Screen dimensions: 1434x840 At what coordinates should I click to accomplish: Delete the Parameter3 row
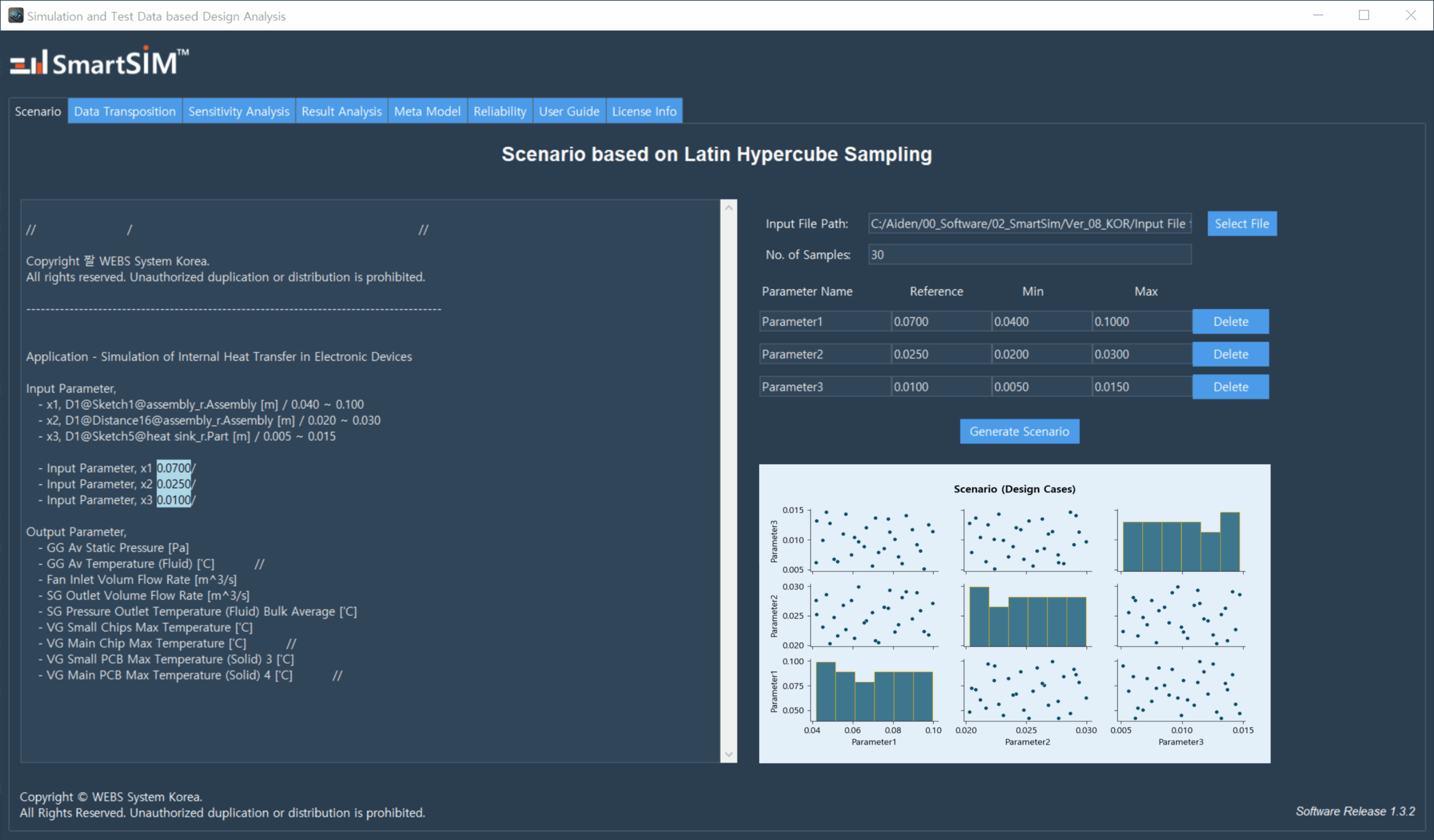point(1230,386)
